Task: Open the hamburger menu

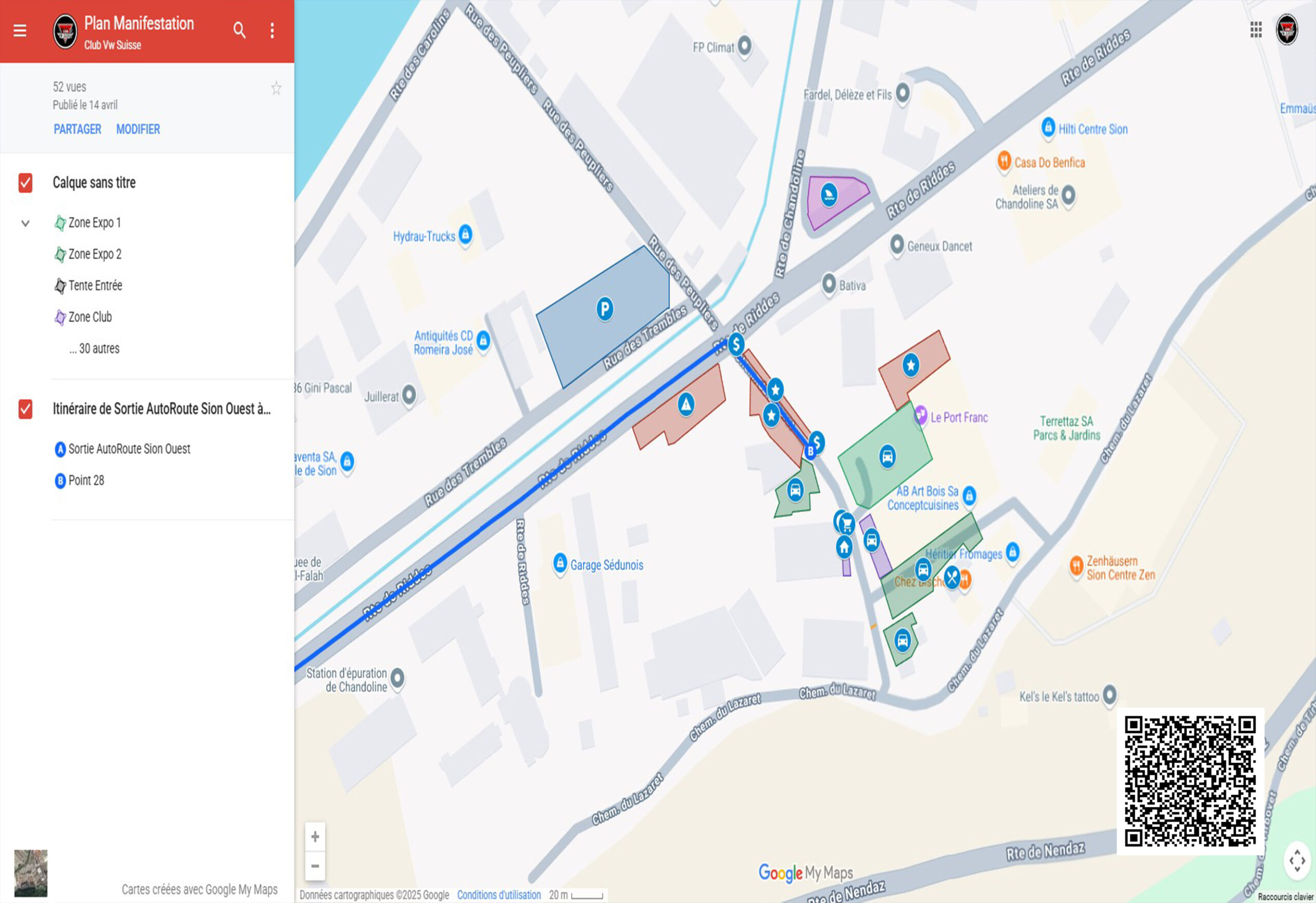Action: click(x=20, y=30)
